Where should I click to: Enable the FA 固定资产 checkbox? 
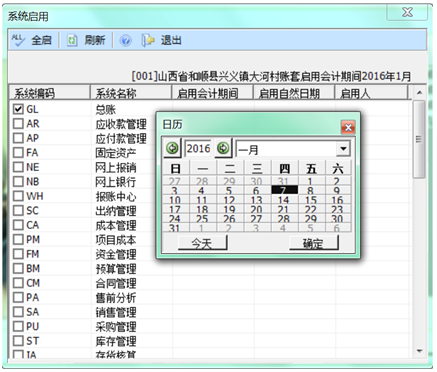tap(18, 153)
